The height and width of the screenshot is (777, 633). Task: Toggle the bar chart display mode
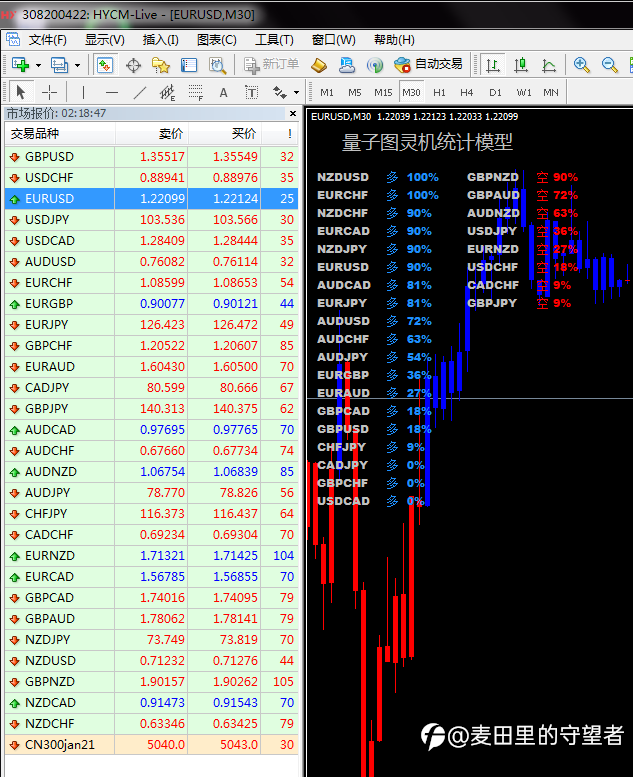coord(492,65)
